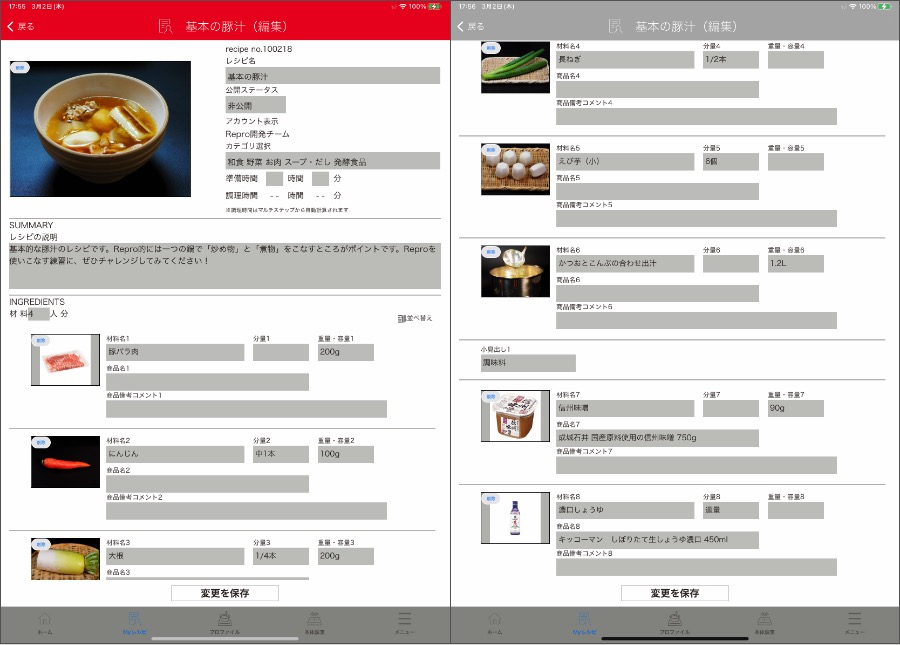Open the menu tab on the right screen
Image resolution: width=900 pixels, height=645 pixels.
[853, 621]
